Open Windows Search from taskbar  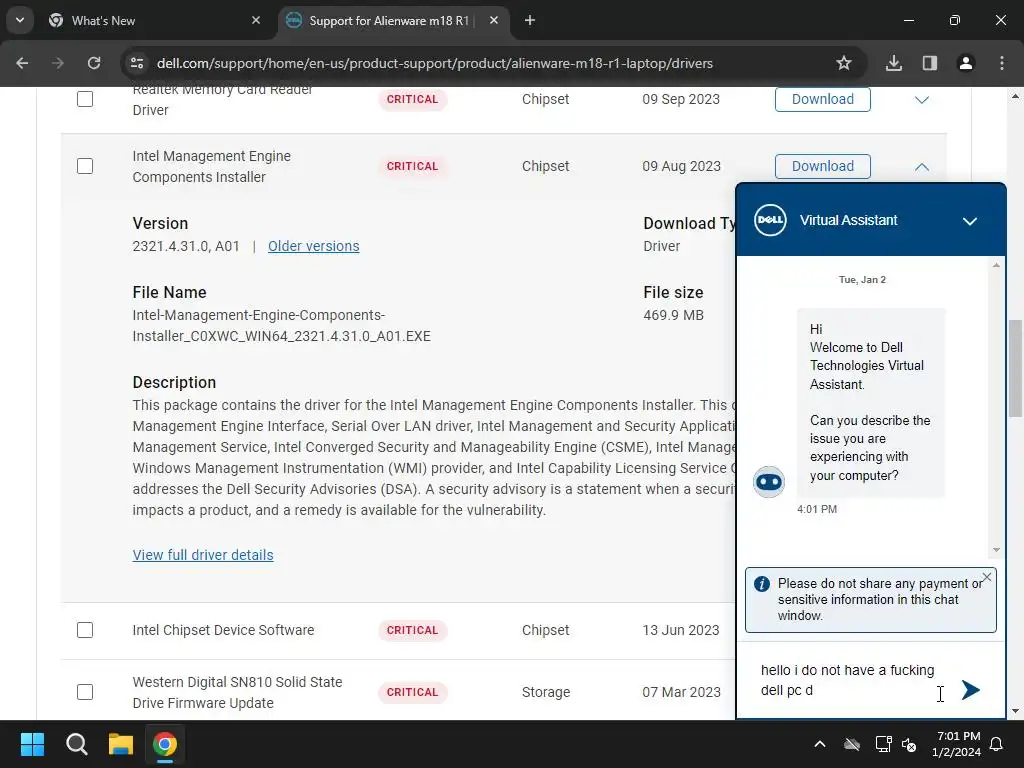pyautogui.click(x=76, y=744)
